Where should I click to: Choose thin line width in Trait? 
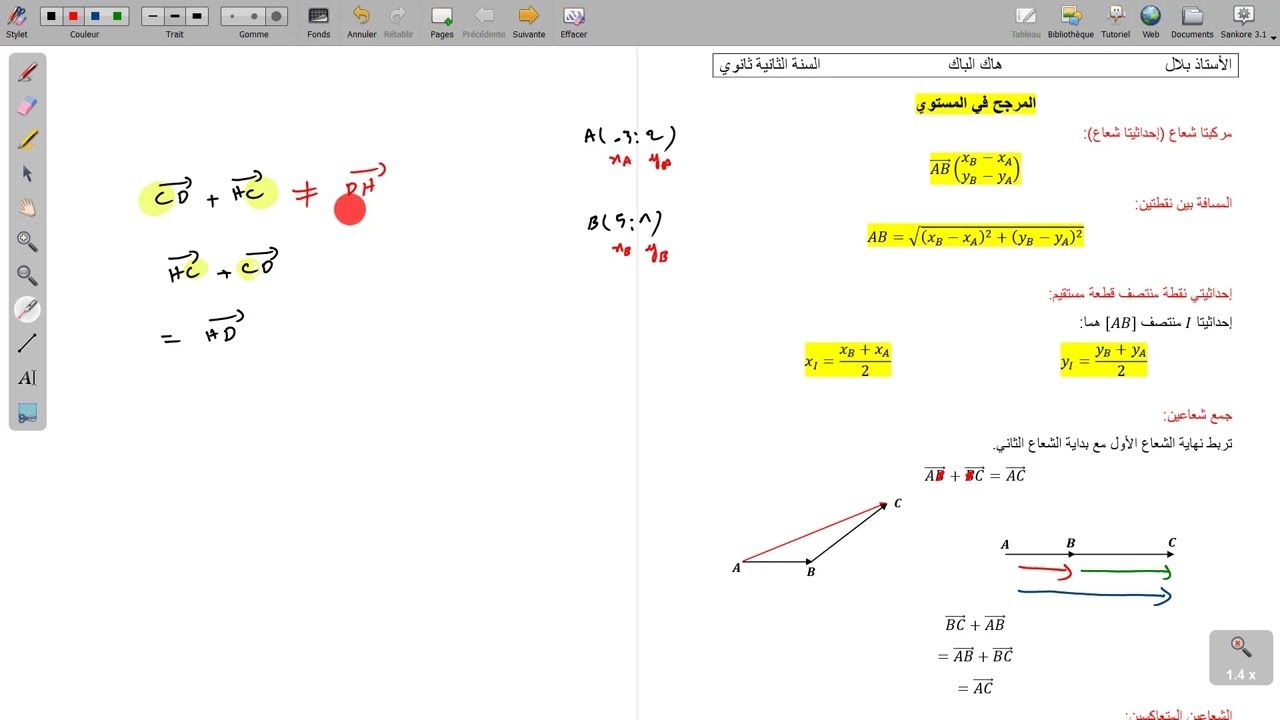[x=152, y=16]
